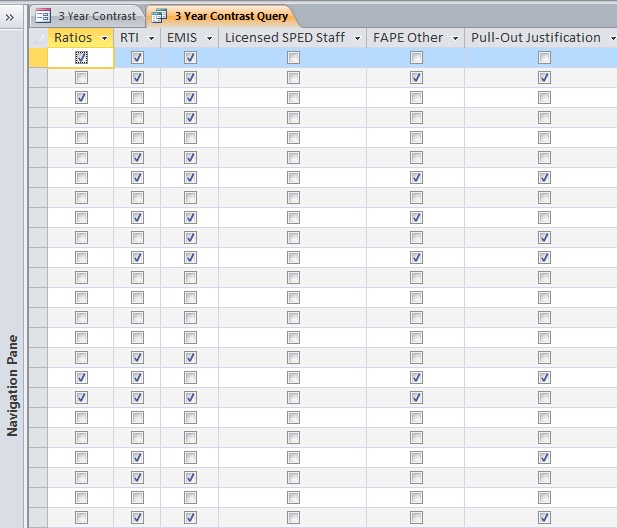
Task: Select the FAPE Other column header
Action: click(x=416, y=38)
